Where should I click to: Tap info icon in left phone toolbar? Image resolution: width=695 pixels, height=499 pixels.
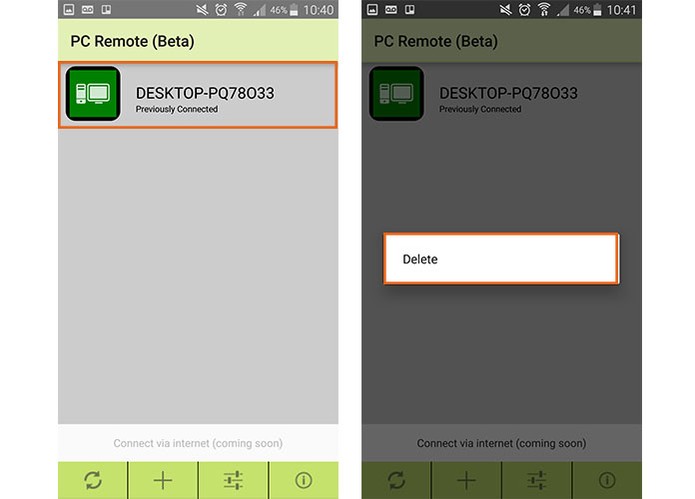(x=304, y=480)
